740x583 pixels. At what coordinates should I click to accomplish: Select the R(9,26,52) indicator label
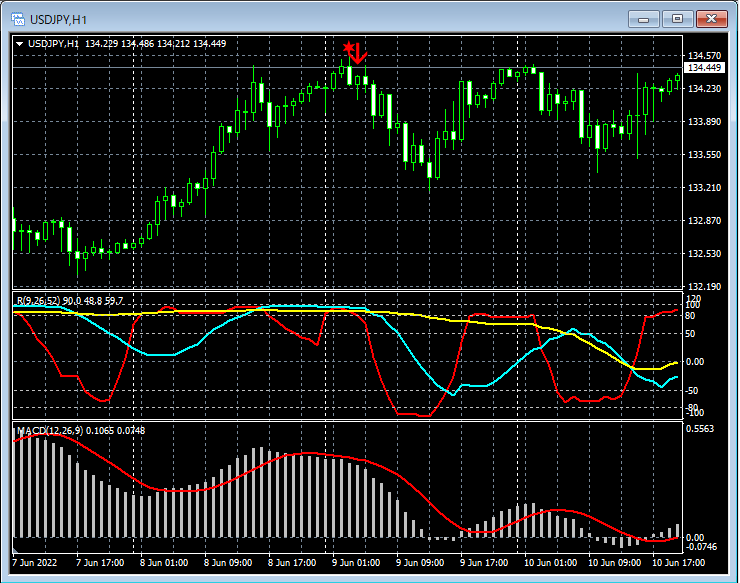click(38, 300)
